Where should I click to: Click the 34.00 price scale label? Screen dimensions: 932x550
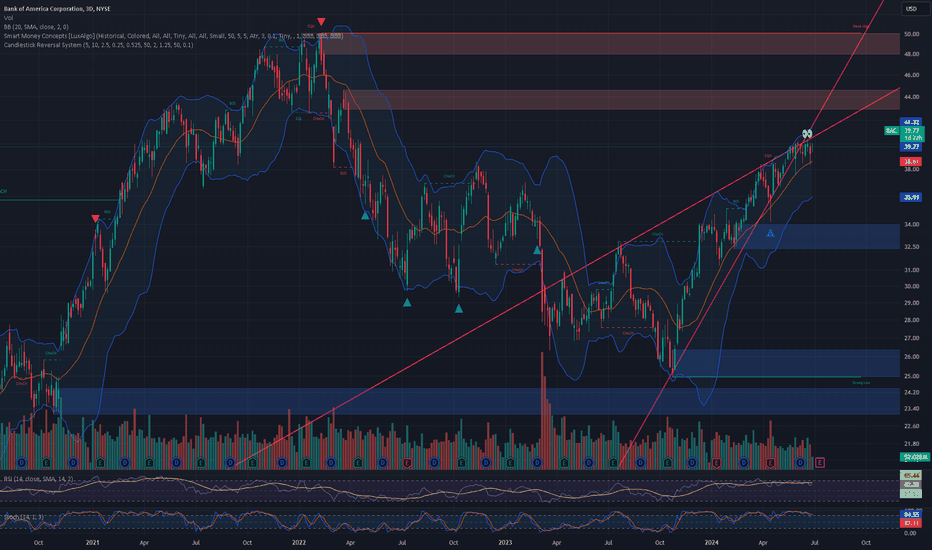click(x=911, y=225)
